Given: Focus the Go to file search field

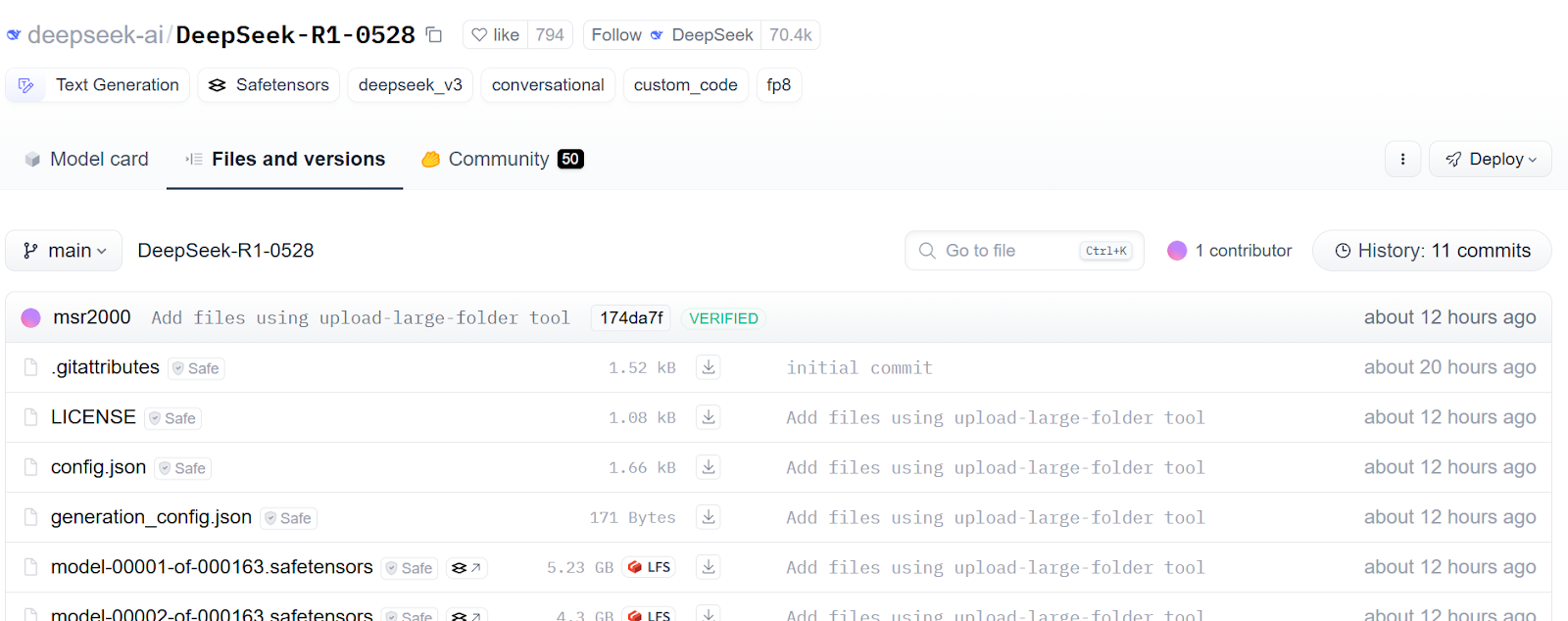Looking at the screenshot, I should coord(1024,251).
